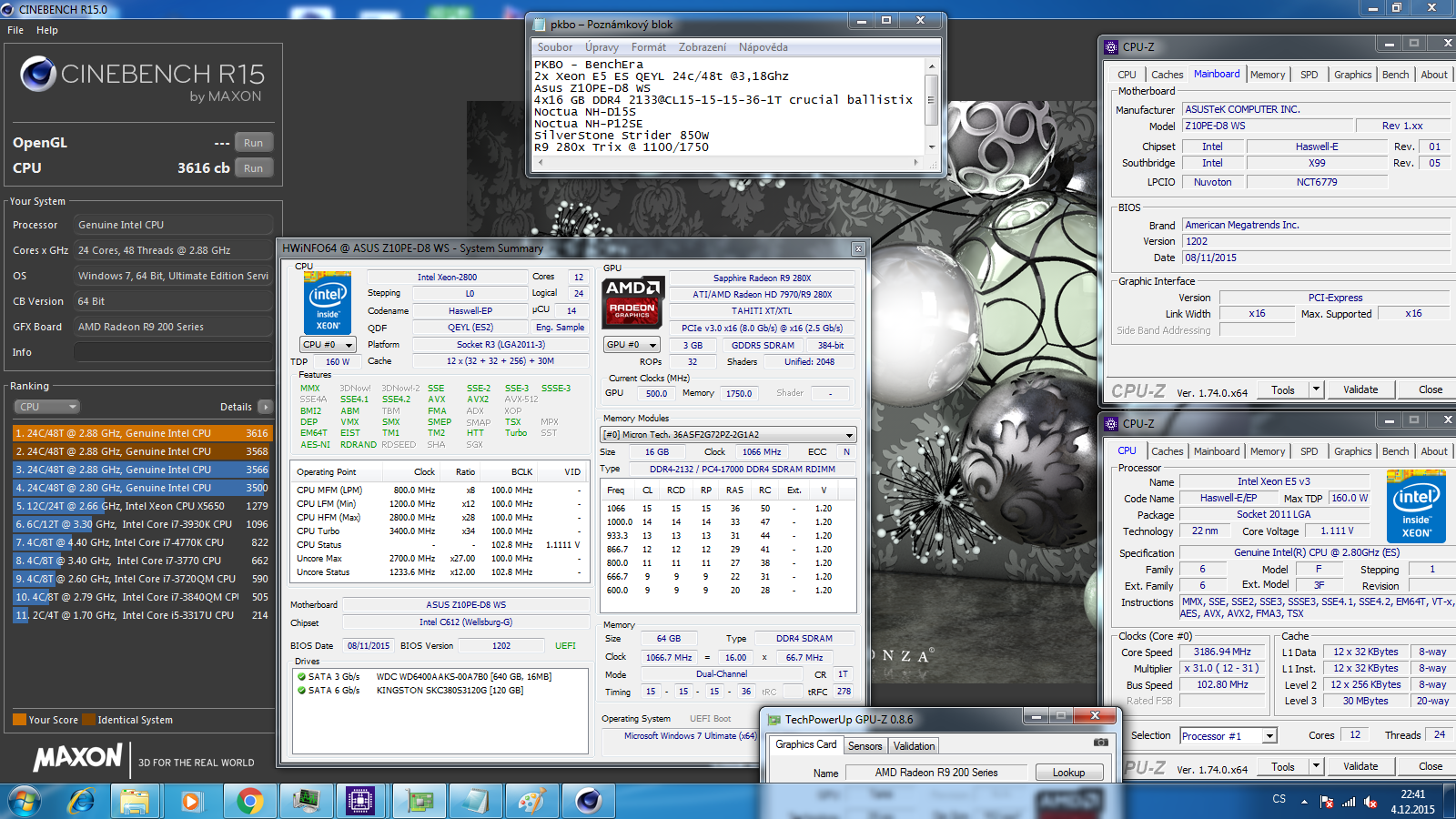Click the clock showing 22:41 in tray
This screenshot has height=819, width=1456.
click(1412, 794)
